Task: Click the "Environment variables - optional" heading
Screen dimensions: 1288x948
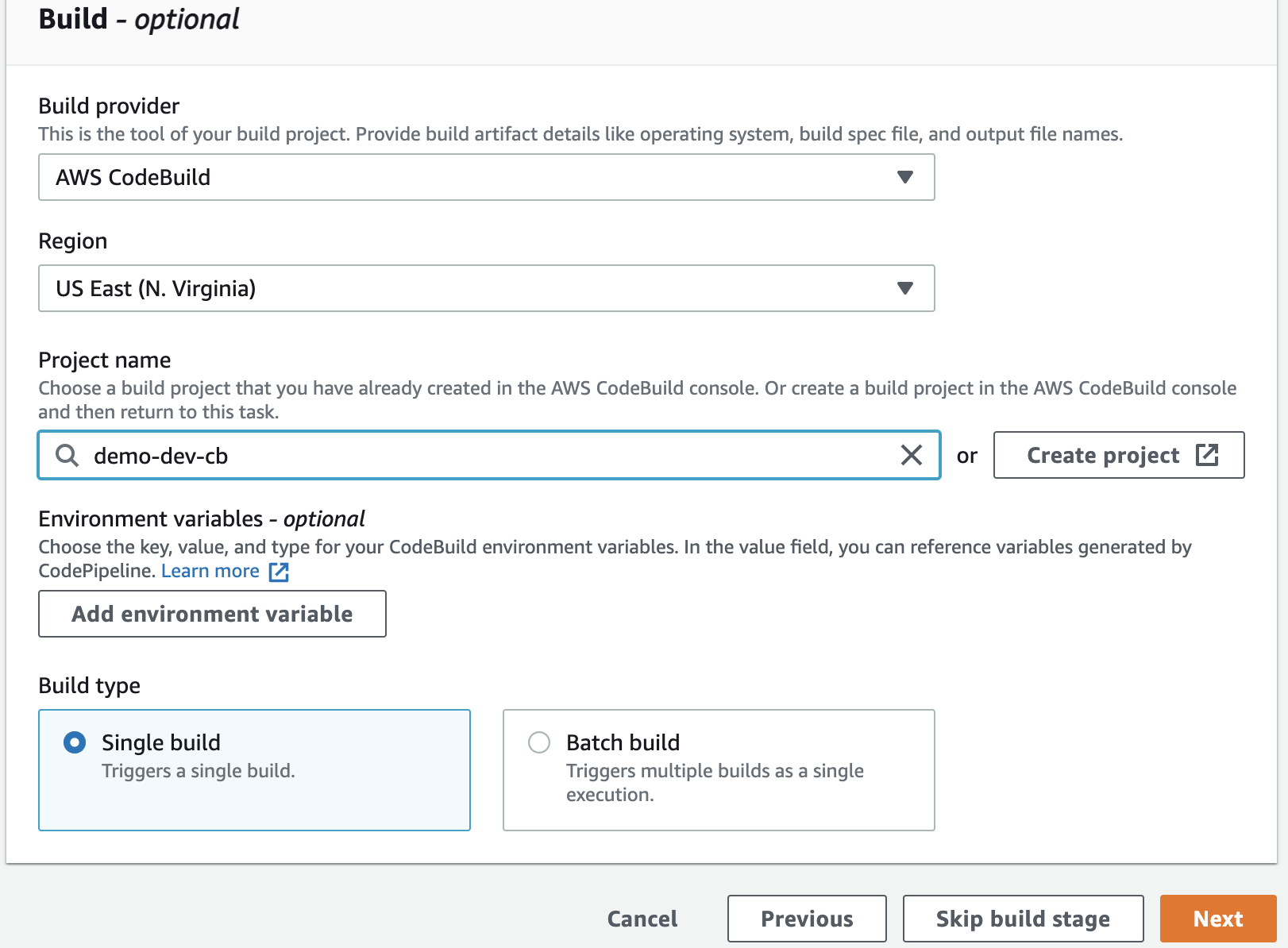Action: point(202,518)
